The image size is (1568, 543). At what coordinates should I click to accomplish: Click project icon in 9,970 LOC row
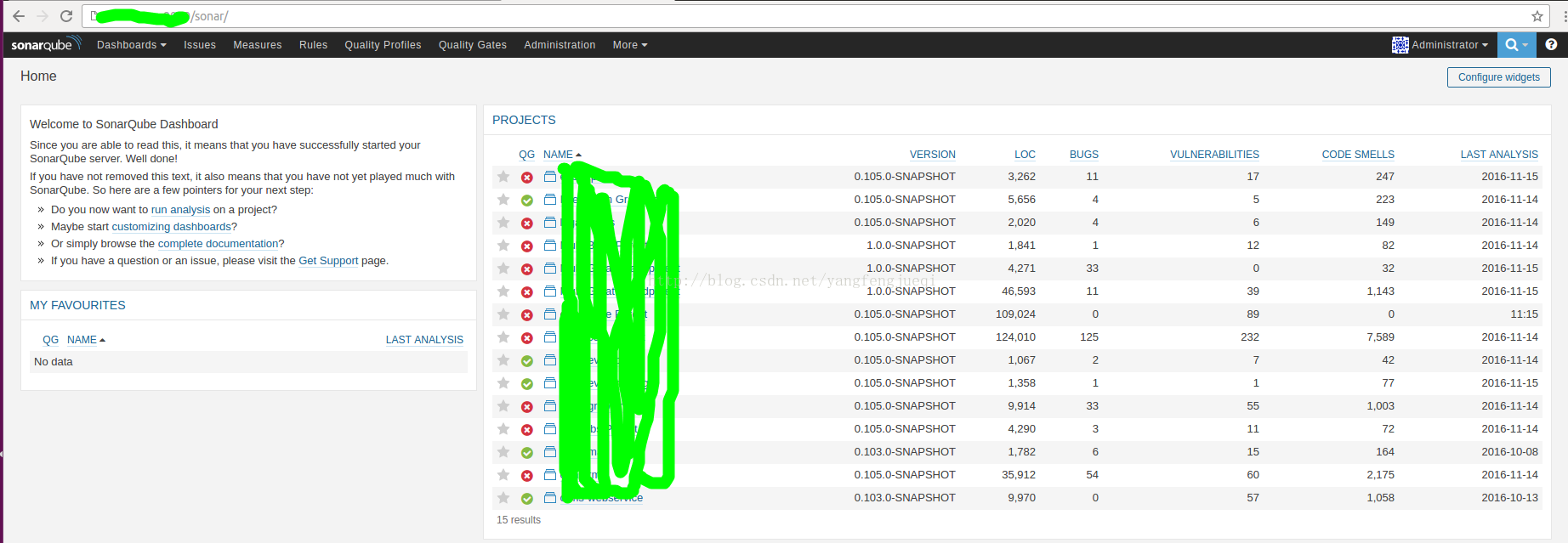[x=550, y=498]
